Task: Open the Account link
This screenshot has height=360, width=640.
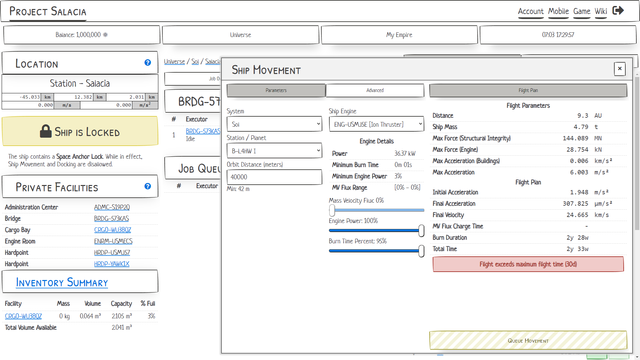Action: [531, 11]
